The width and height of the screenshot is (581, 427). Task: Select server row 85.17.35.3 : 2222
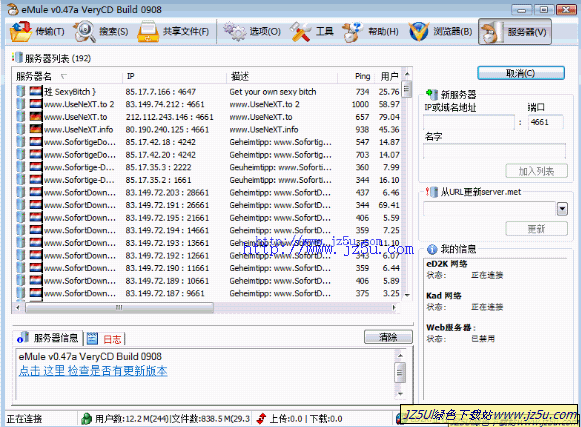(208, 167)
